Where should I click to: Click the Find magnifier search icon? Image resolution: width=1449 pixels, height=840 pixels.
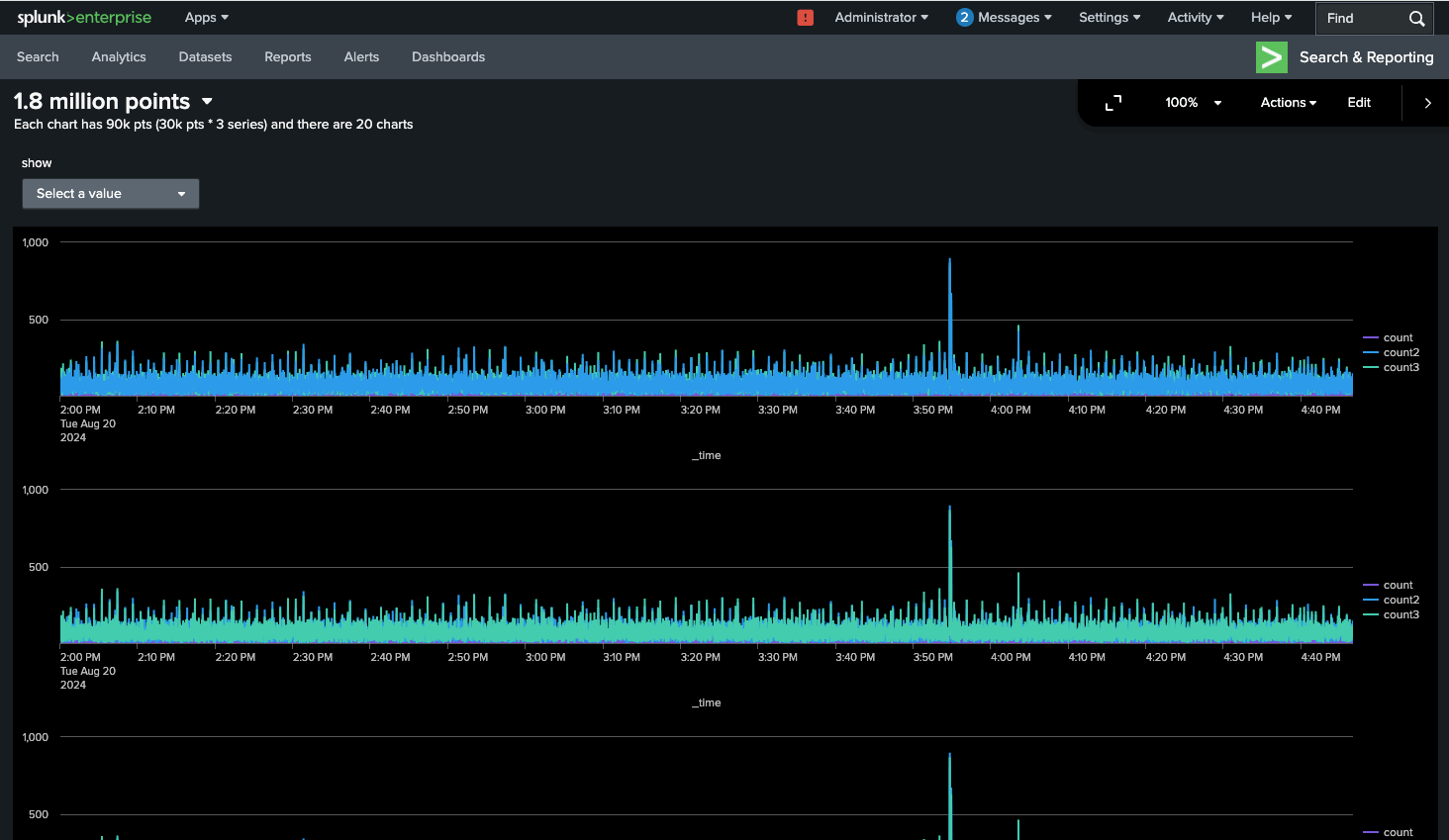(x=1416, y=19)
